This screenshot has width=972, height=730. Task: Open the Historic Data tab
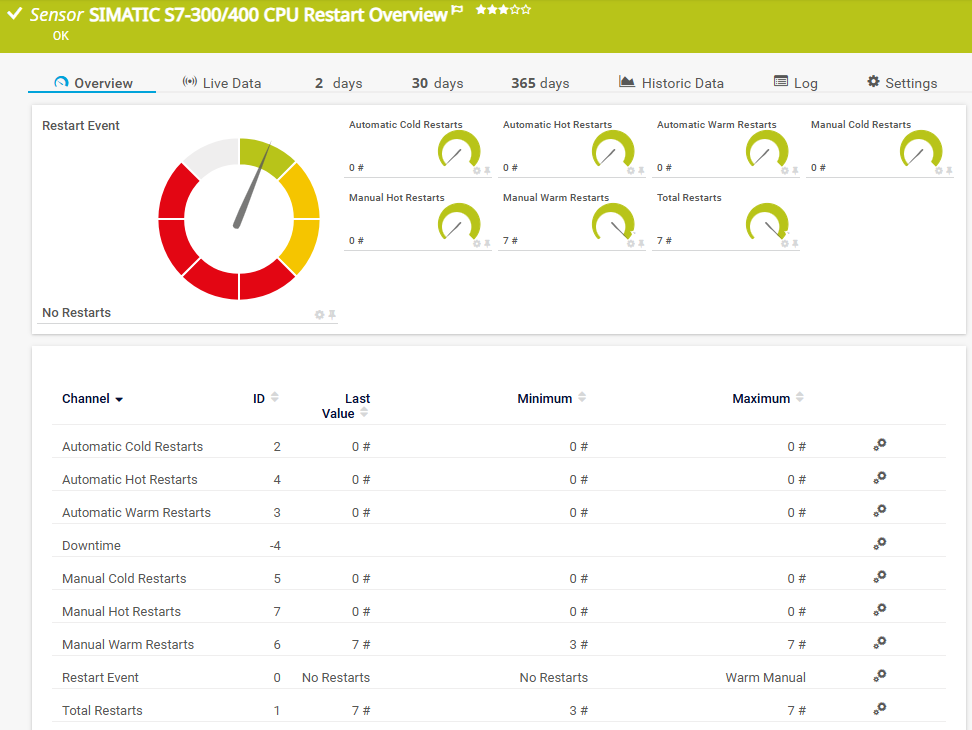pyautogui.click(x=671, y=83)
